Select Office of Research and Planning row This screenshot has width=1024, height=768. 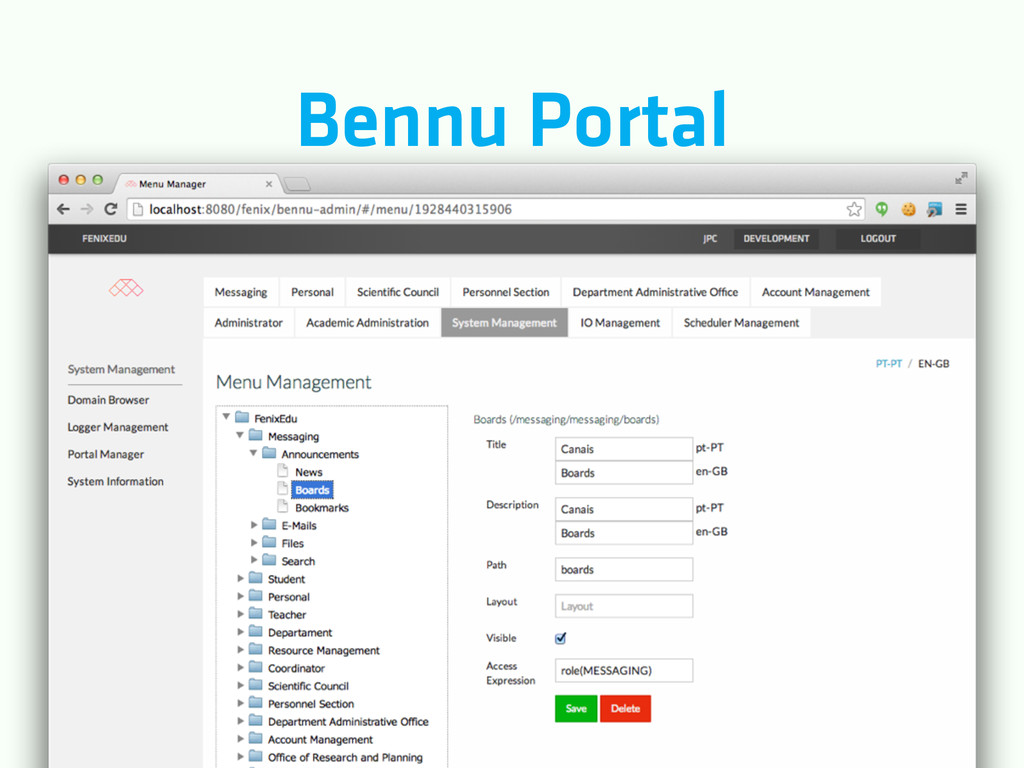click(x=345, y=757)
